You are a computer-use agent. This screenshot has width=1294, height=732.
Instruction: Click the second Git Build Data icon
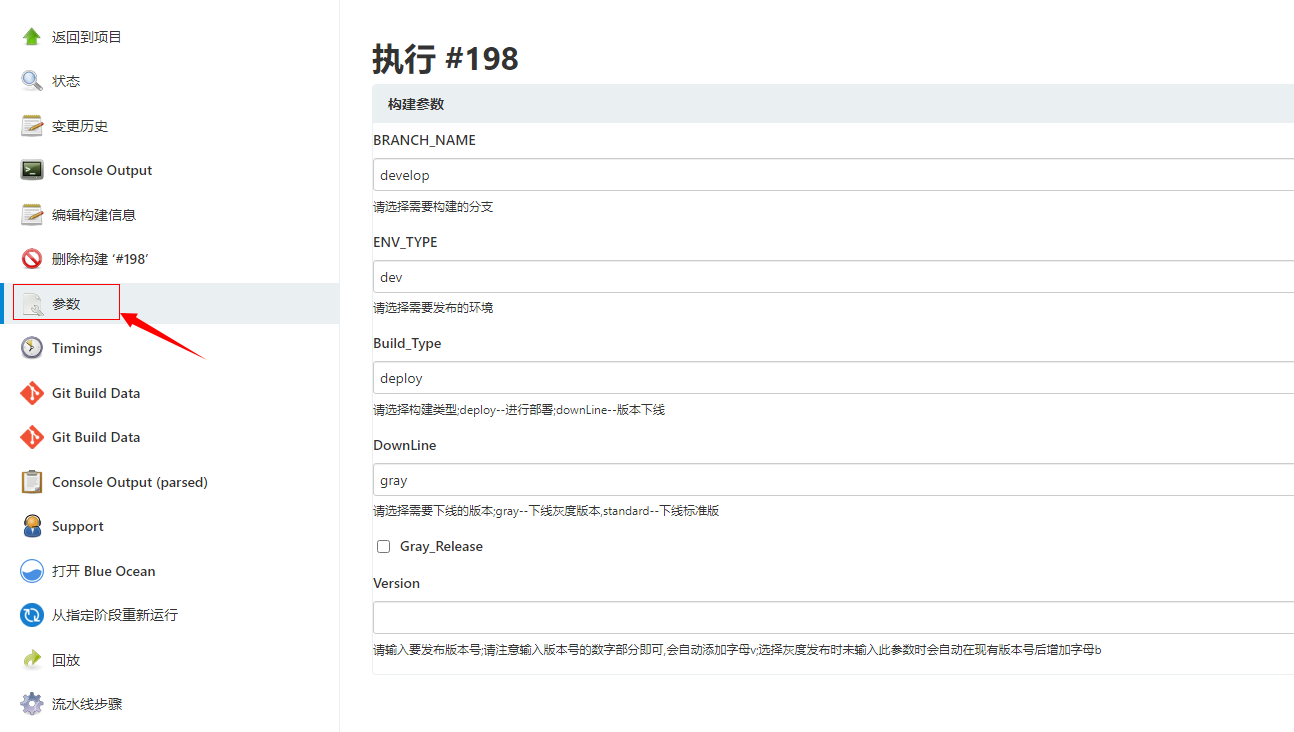click(32, 437)
